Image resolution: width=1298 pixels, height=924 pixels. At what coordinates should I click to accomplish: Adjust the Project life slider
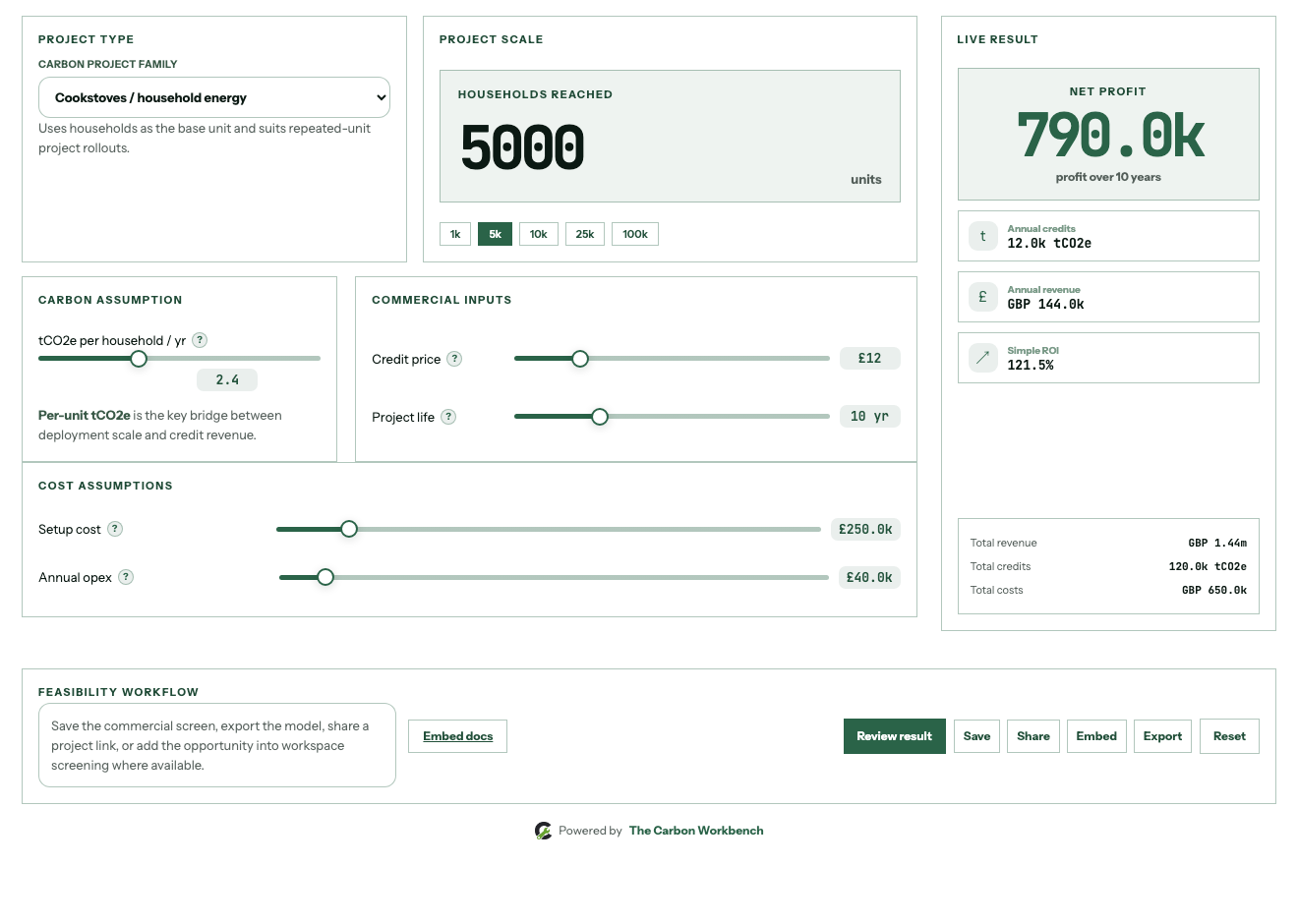(x=672, y=417)
